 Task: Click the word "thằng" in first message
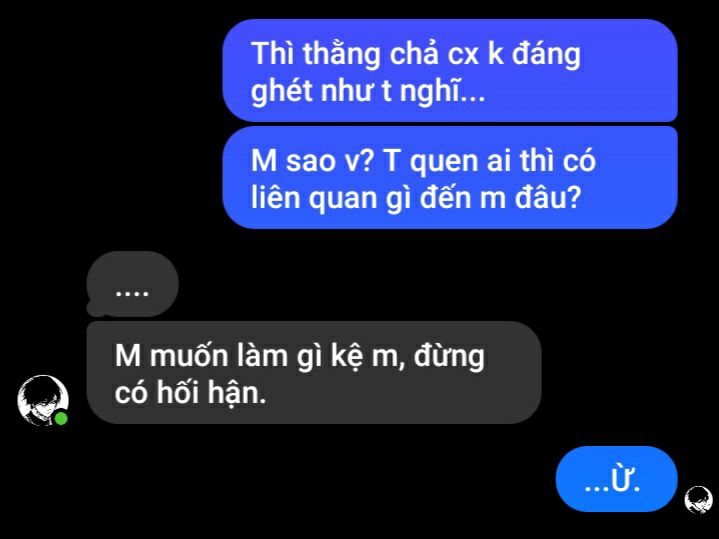tap(342, 54)
